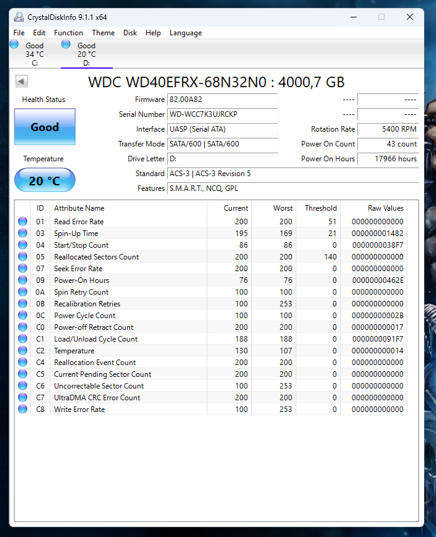Open the Edit menu
This screenshot has height=537, width=436.
39,33
